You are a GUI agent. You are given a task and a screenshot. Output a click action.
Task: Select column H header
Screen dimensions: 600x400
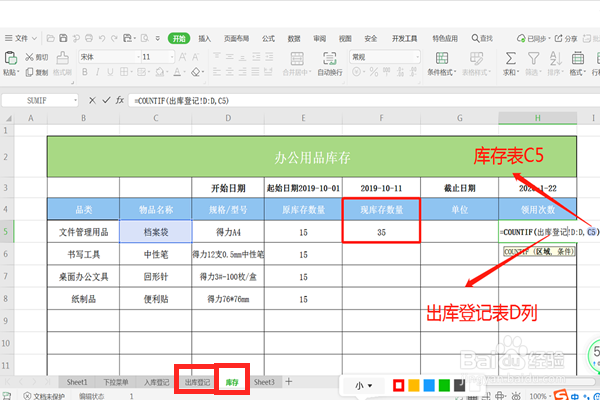pyautogui.click(x=537, y=118)
